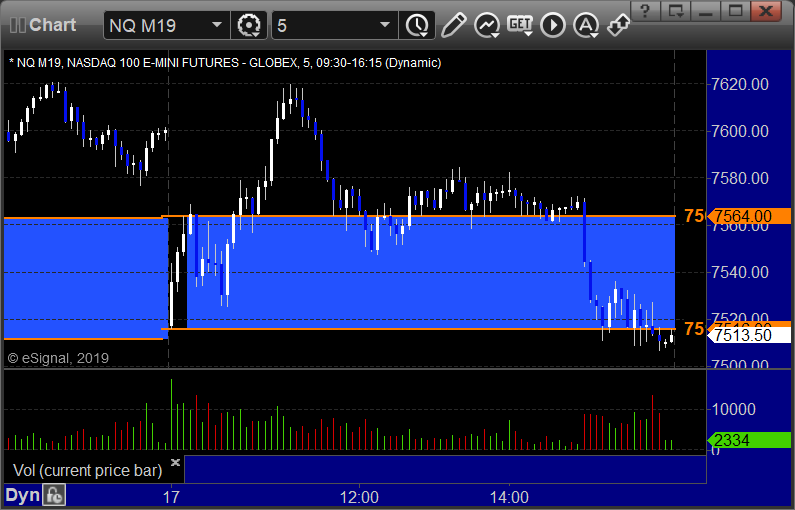795x510 pixels.
Task: Minimize the Chart window
Action: (706, 11)
